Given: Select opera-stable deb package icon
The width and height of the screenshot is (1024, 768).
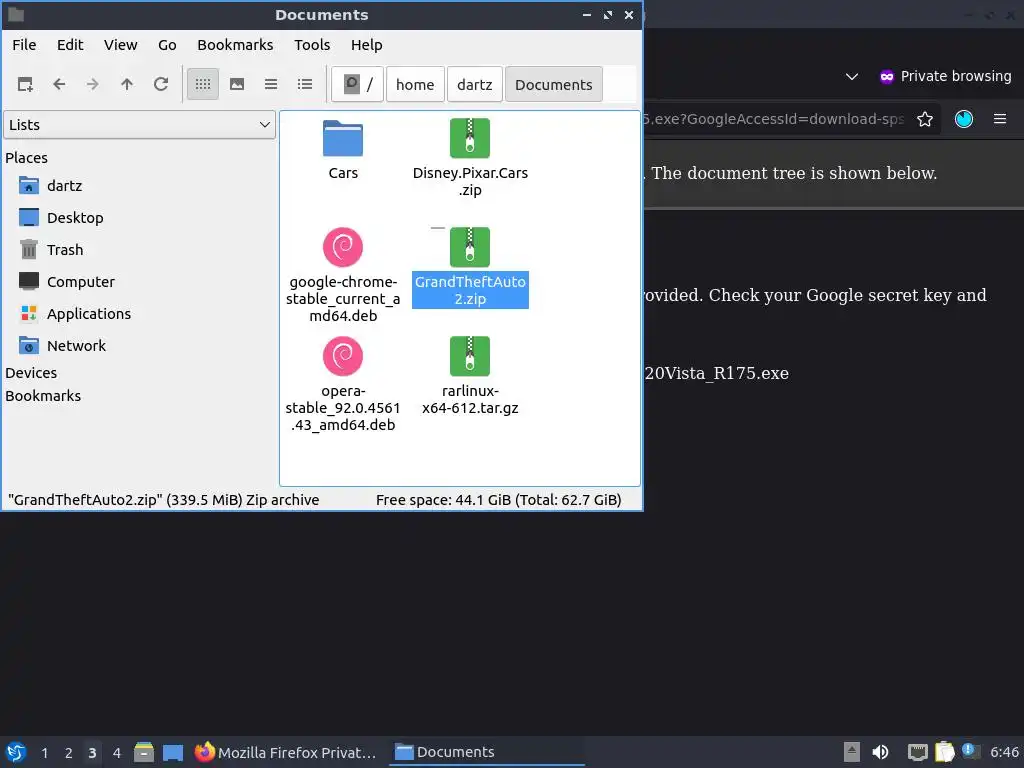Looking at the screenshot, I should click(343, 357).
